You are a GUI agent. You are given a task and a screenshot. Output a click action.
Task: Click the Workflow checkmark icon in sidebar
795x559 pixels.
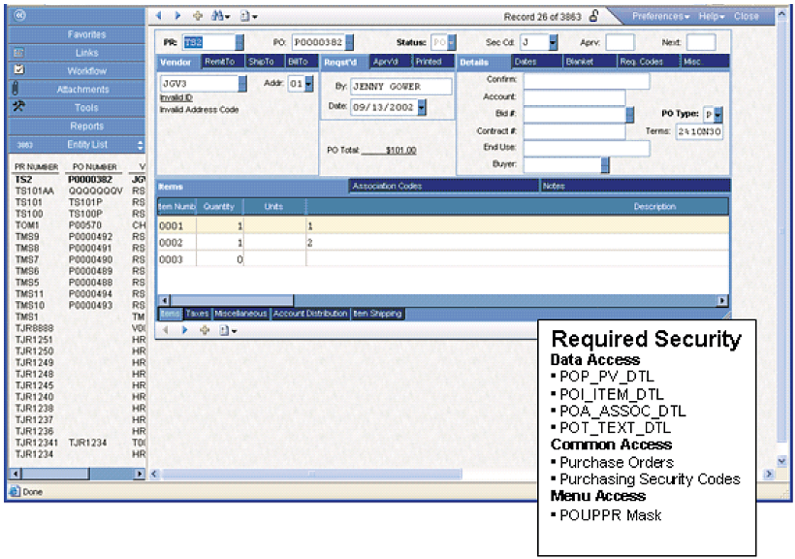[18, 71]
